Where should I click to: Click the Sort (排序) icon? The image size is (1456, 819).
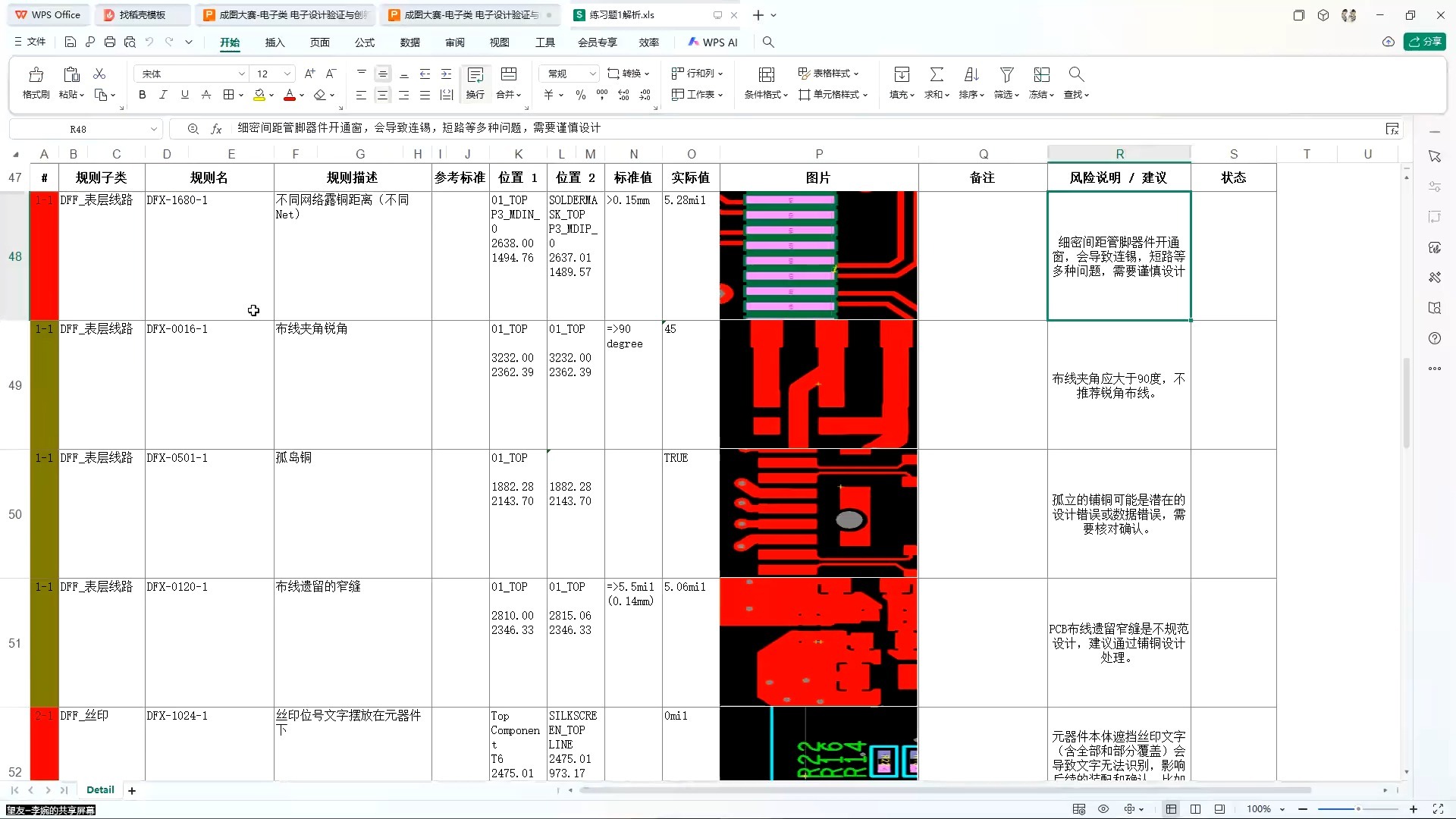tap(971, 74)
